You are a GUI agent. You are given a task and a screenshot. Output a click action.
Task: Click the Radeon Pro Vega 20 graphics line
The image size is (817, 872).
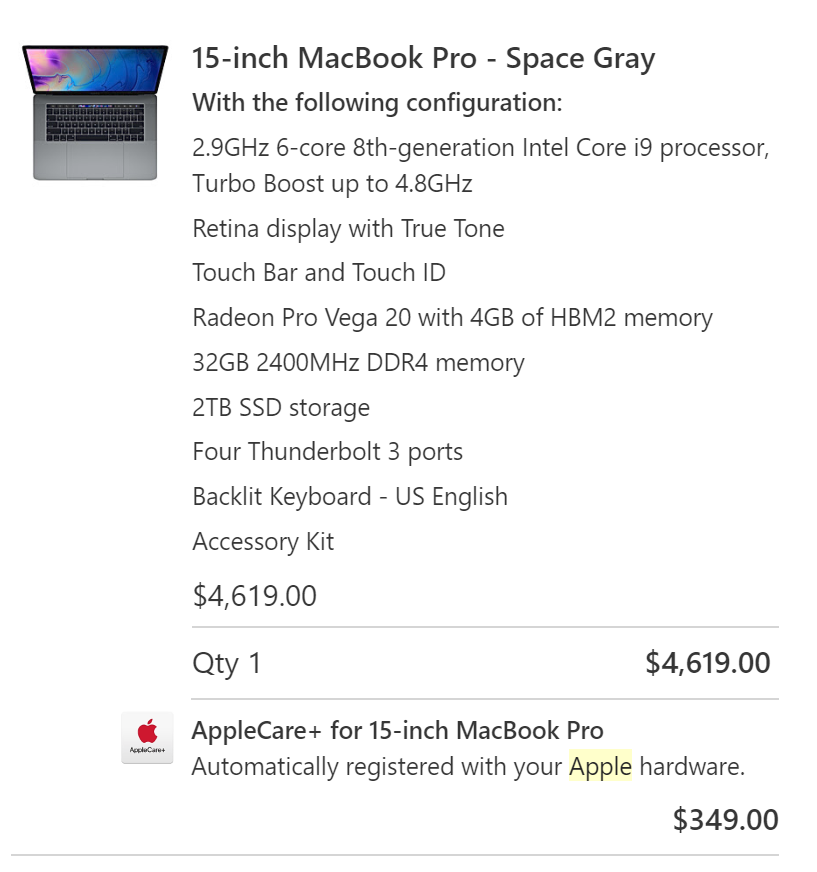[x=452, y=318]
